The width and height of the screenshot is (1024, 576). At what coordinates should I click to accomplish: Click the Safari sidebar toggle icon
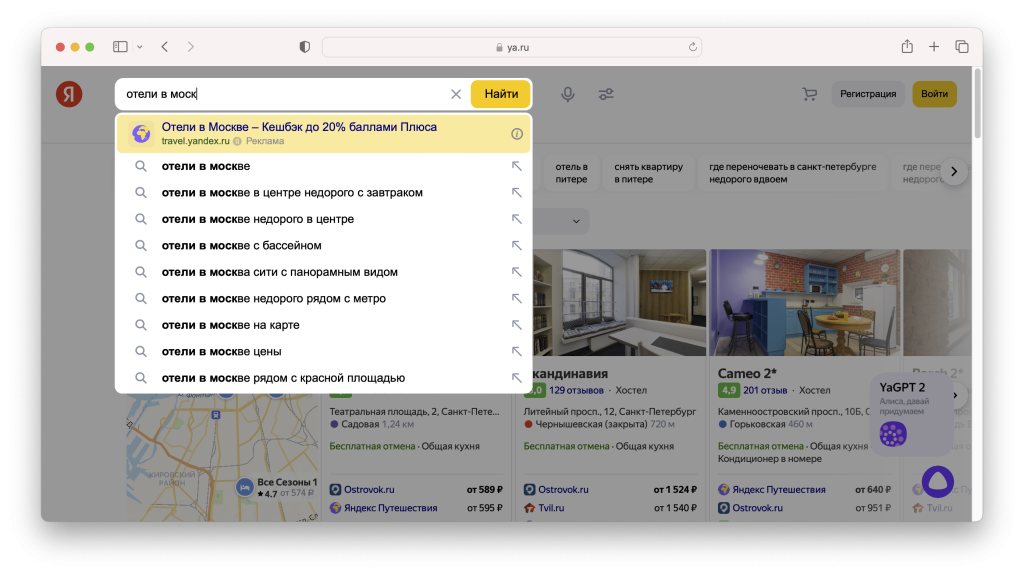120,47
